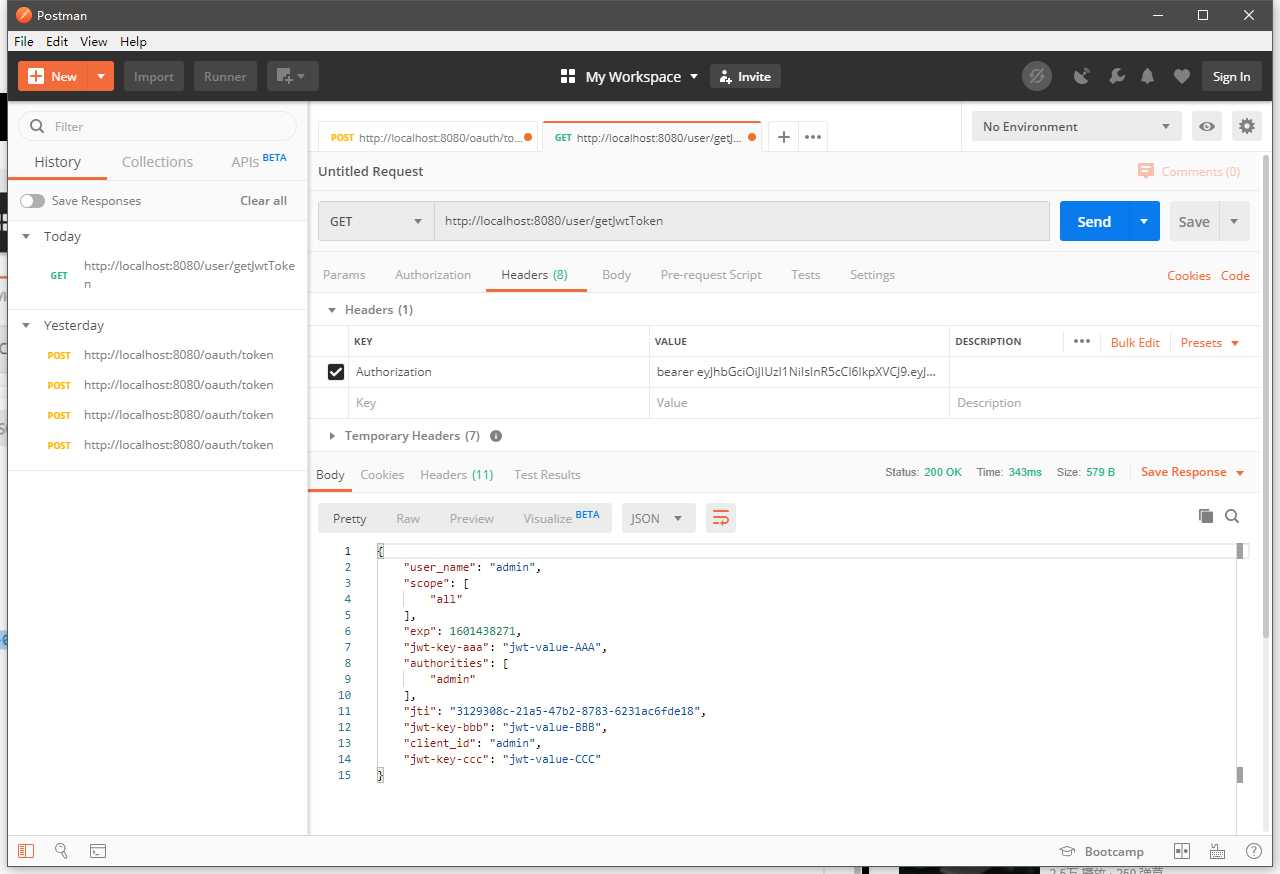Collapse the Headers (1) section
The width and height of the screenshot is (1280, 874).
pyautogui.click(x=333, y=310)
